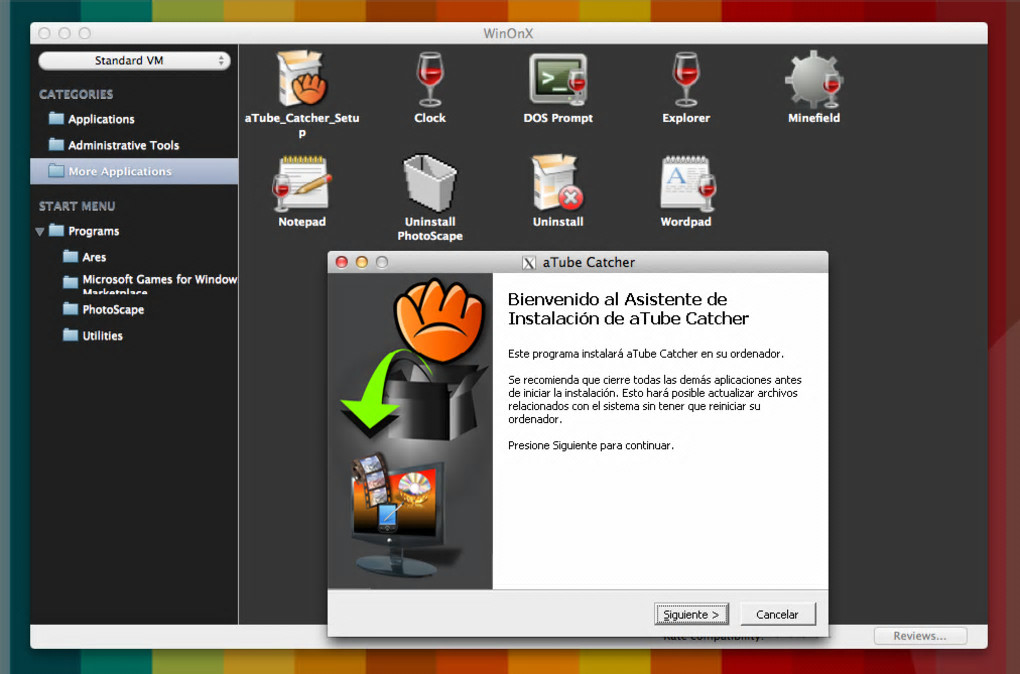Open the DOS Prompt icon
This screenshot has height=674, width=1020.
point(558,79)
